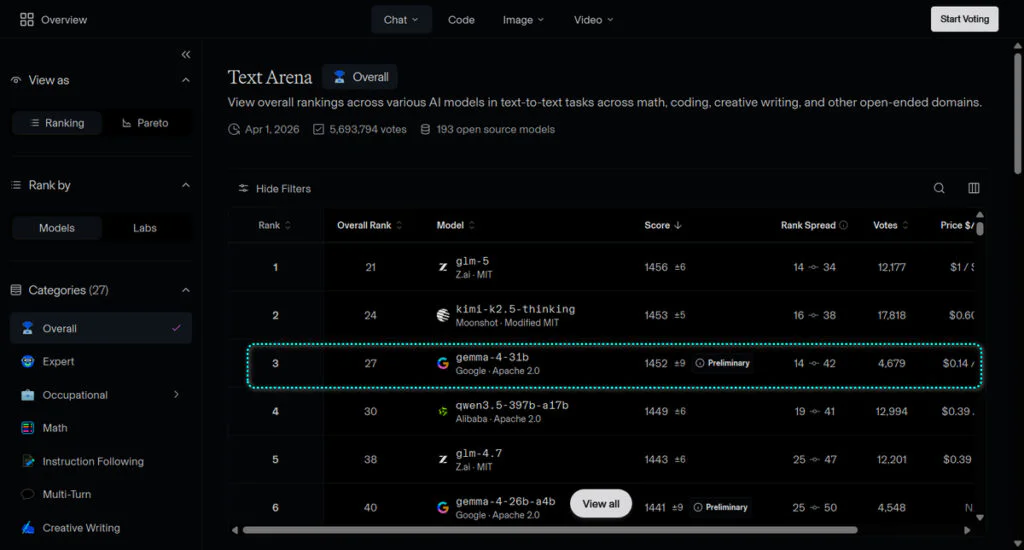This screenshot has width=1024, height=550.
Task: Switch Rank by to Labs
Action: tap(145, 228)
